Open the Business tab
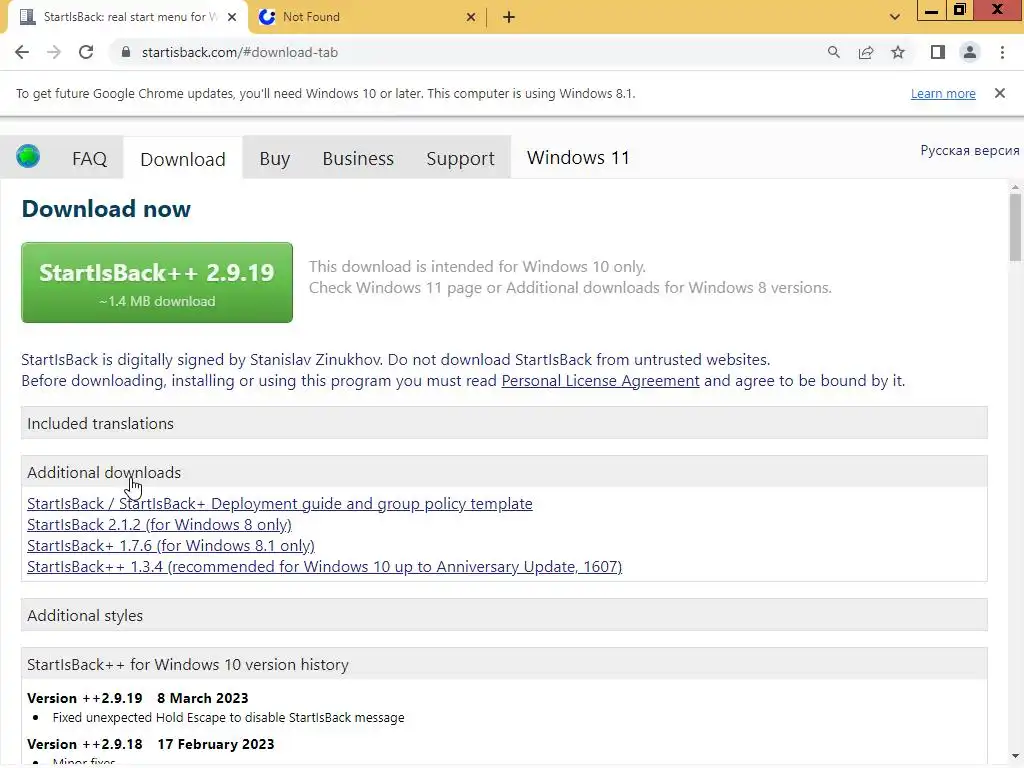1024x768 pixels. coord(358,158)
